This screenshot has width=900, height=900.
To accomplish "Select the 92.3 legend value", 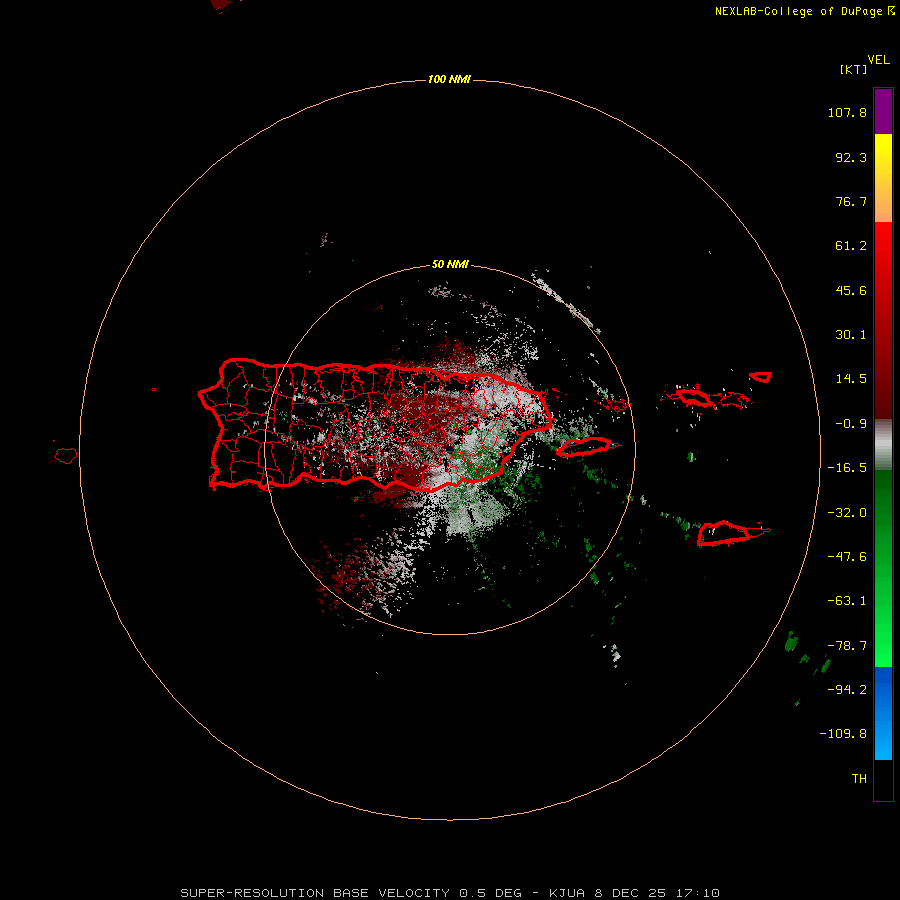I will coord(851,157).
